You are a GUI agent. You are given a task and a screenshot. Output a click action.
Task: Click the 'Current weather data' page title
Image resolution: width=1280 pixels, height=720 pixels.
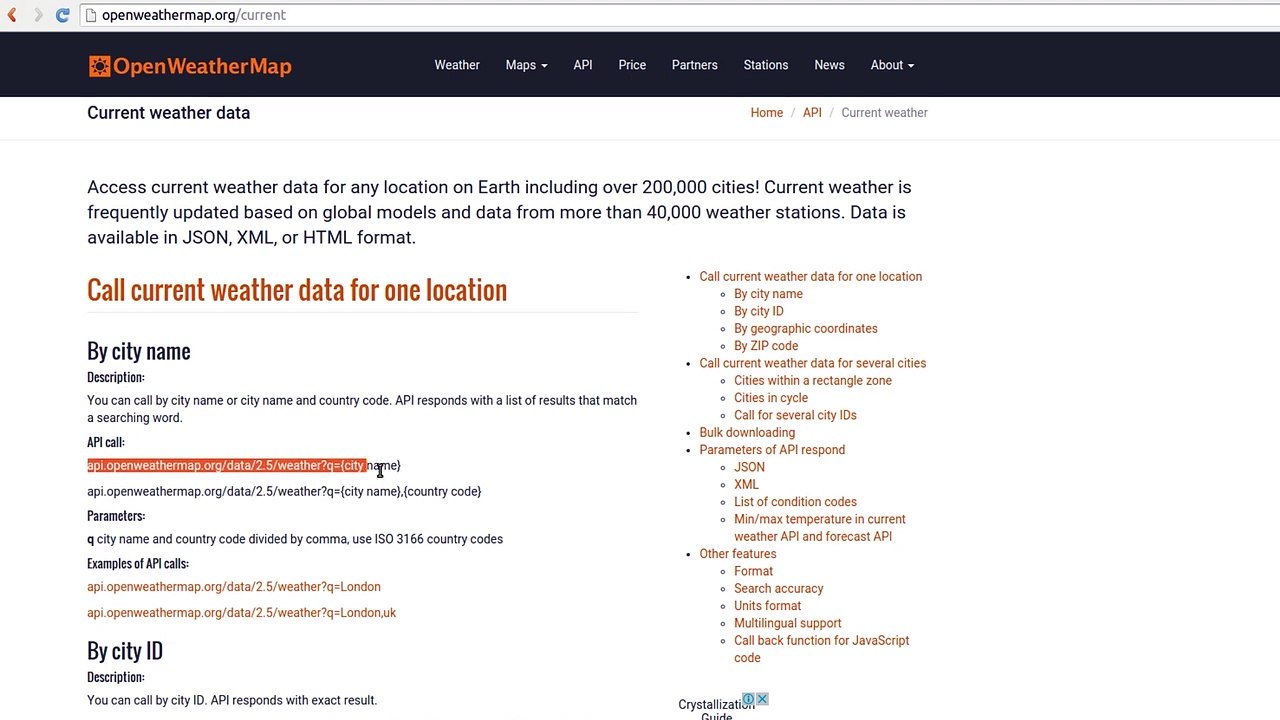pos(169,113)
